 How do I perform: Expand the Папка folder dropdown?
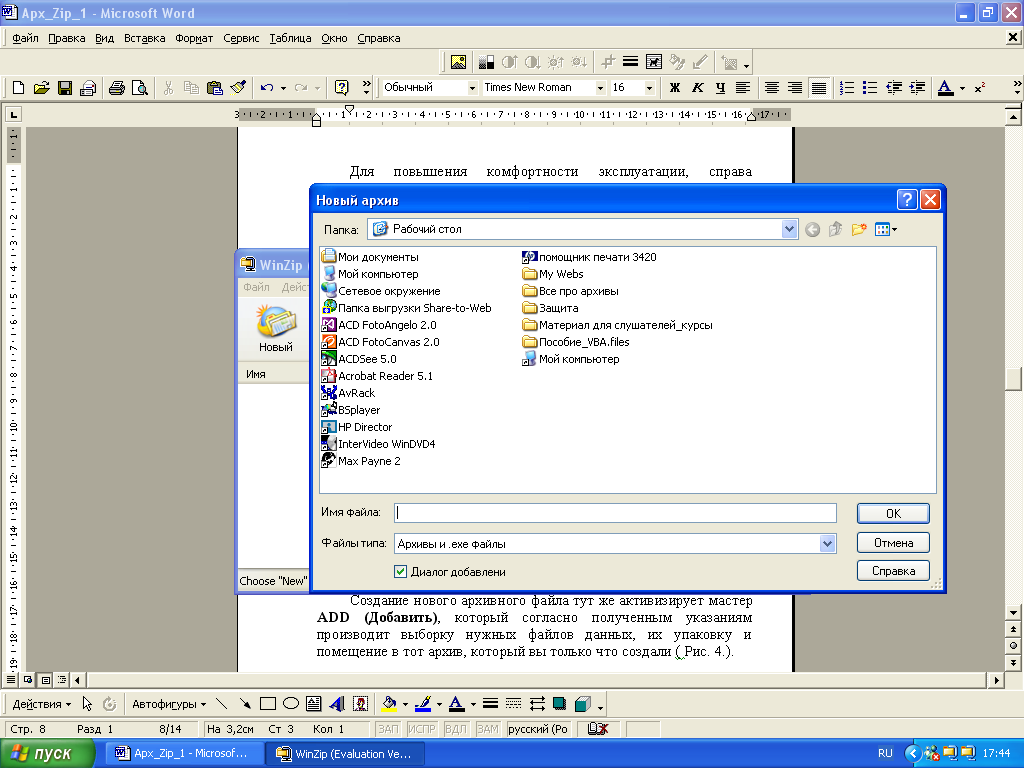tap(789, 229)
